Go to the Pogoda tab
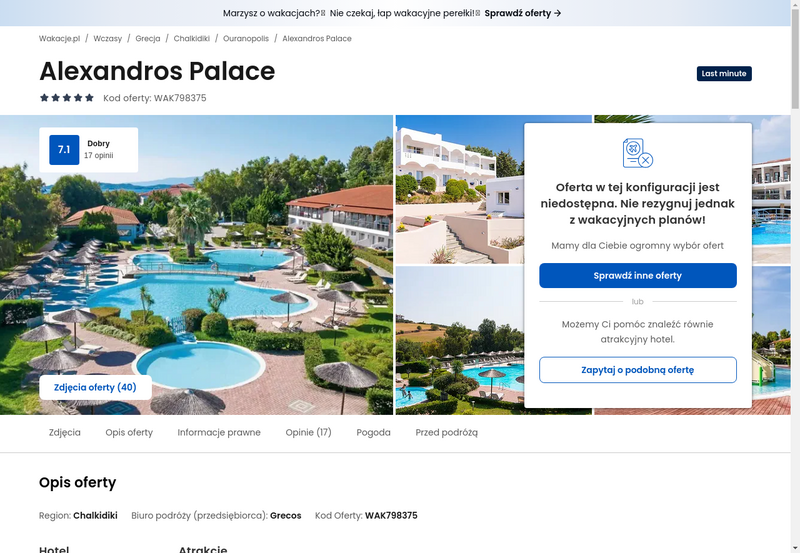800x553 pixels. click(x=373, y=432)
